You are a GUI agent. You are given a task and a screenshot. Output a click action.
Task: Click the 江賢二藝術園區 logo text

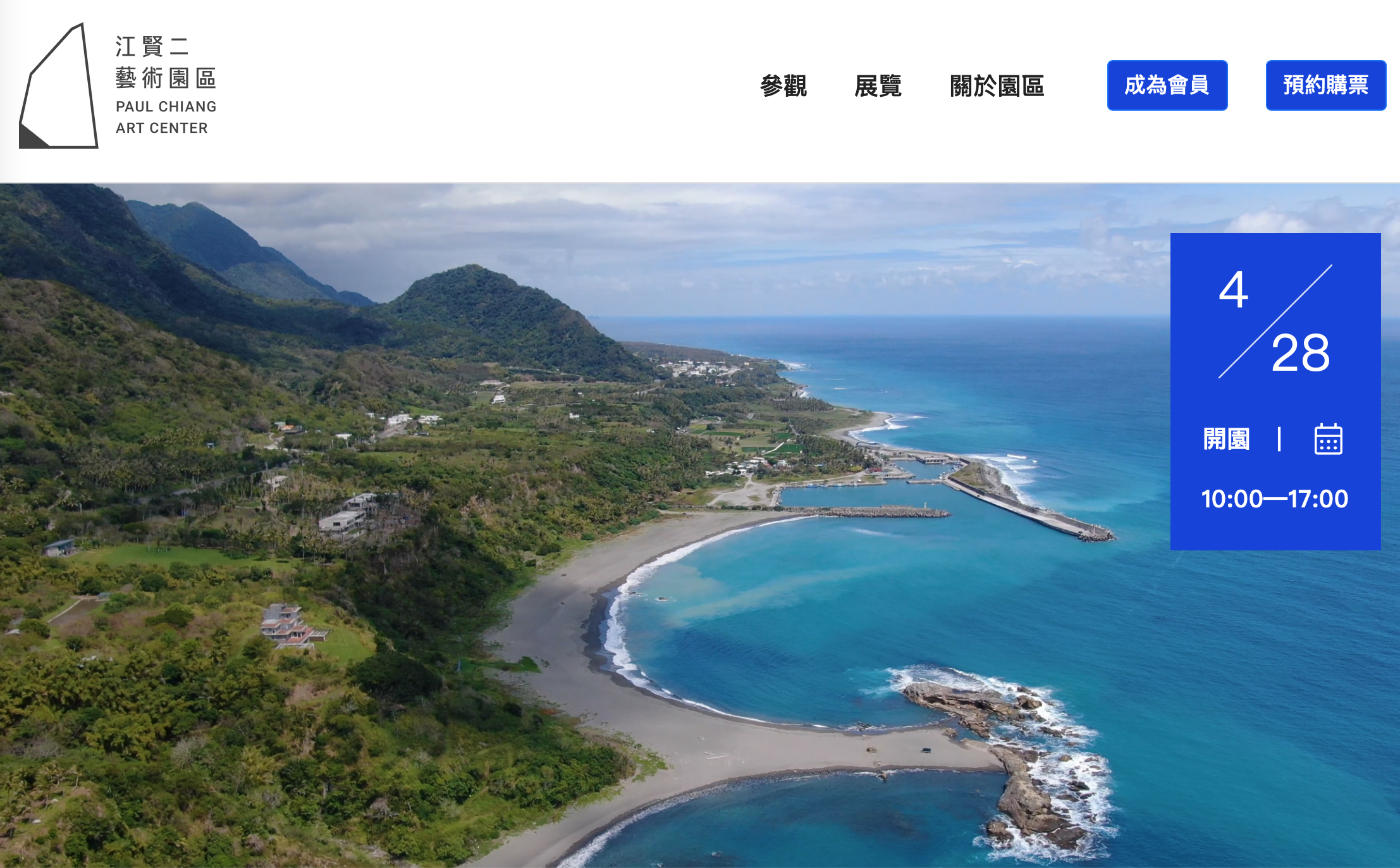(x=166, y=62)
